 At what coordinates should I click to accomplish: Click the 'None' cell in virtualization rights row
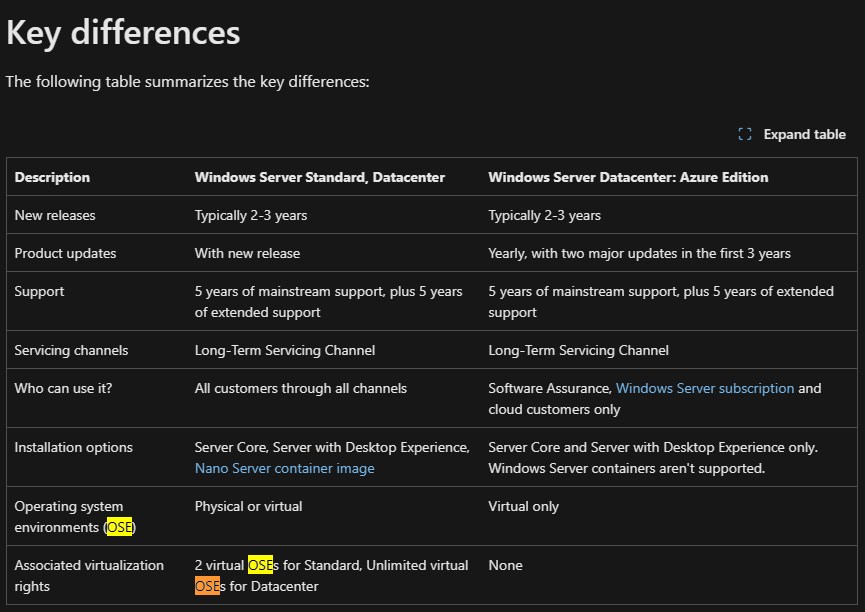505,565
